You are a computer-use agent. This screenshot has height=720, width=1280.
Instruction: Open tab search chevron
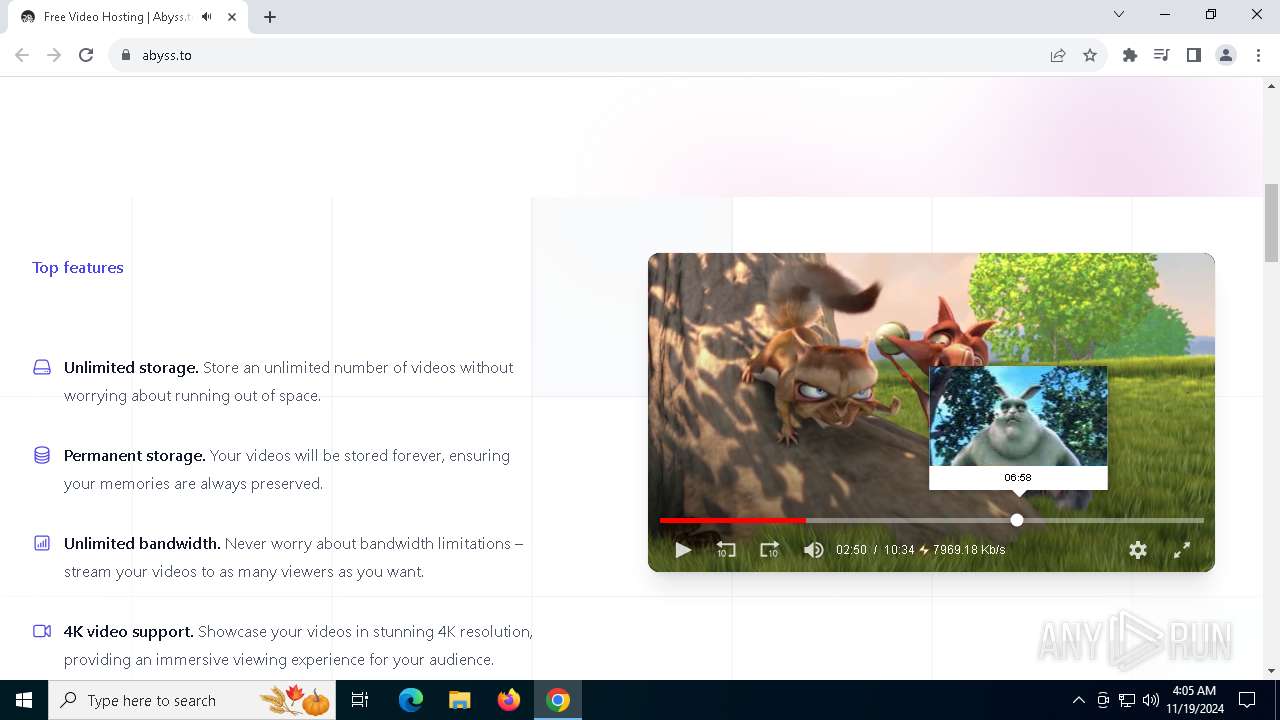[x=1119, y=15]
